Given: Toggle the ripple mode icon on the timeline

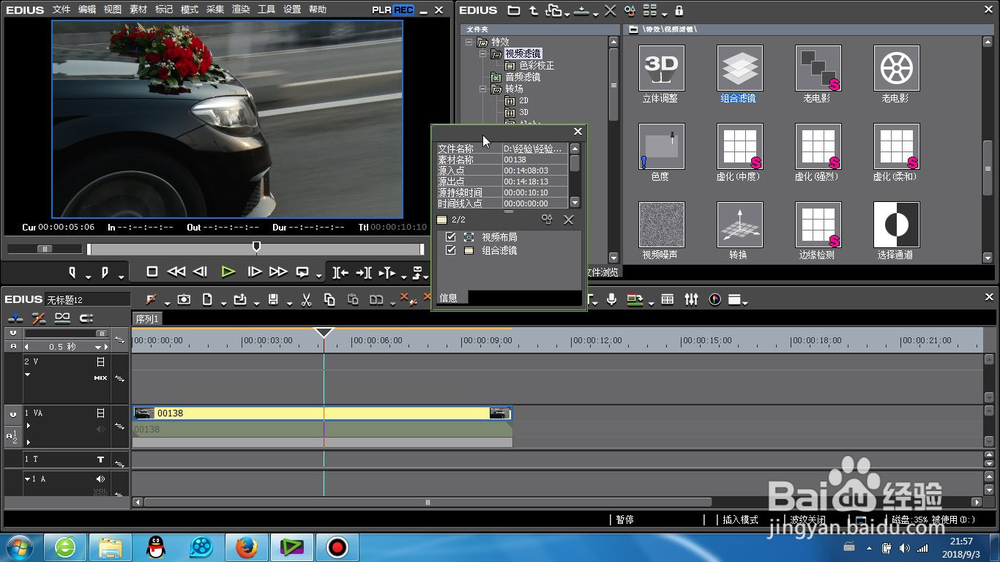Looking at the screenshot, I should pos(39,318).
